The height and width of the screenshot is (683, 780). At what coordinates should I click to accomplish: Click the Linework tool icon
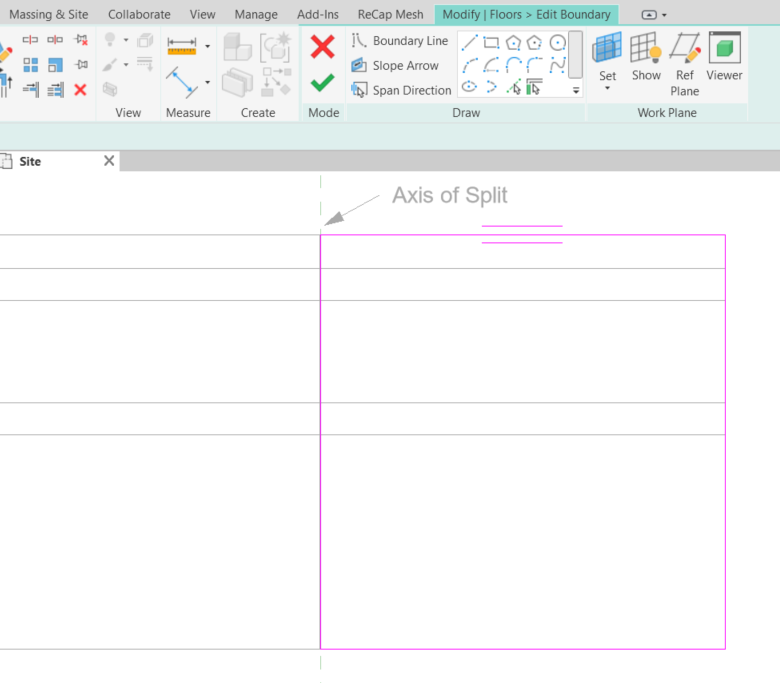145,64
